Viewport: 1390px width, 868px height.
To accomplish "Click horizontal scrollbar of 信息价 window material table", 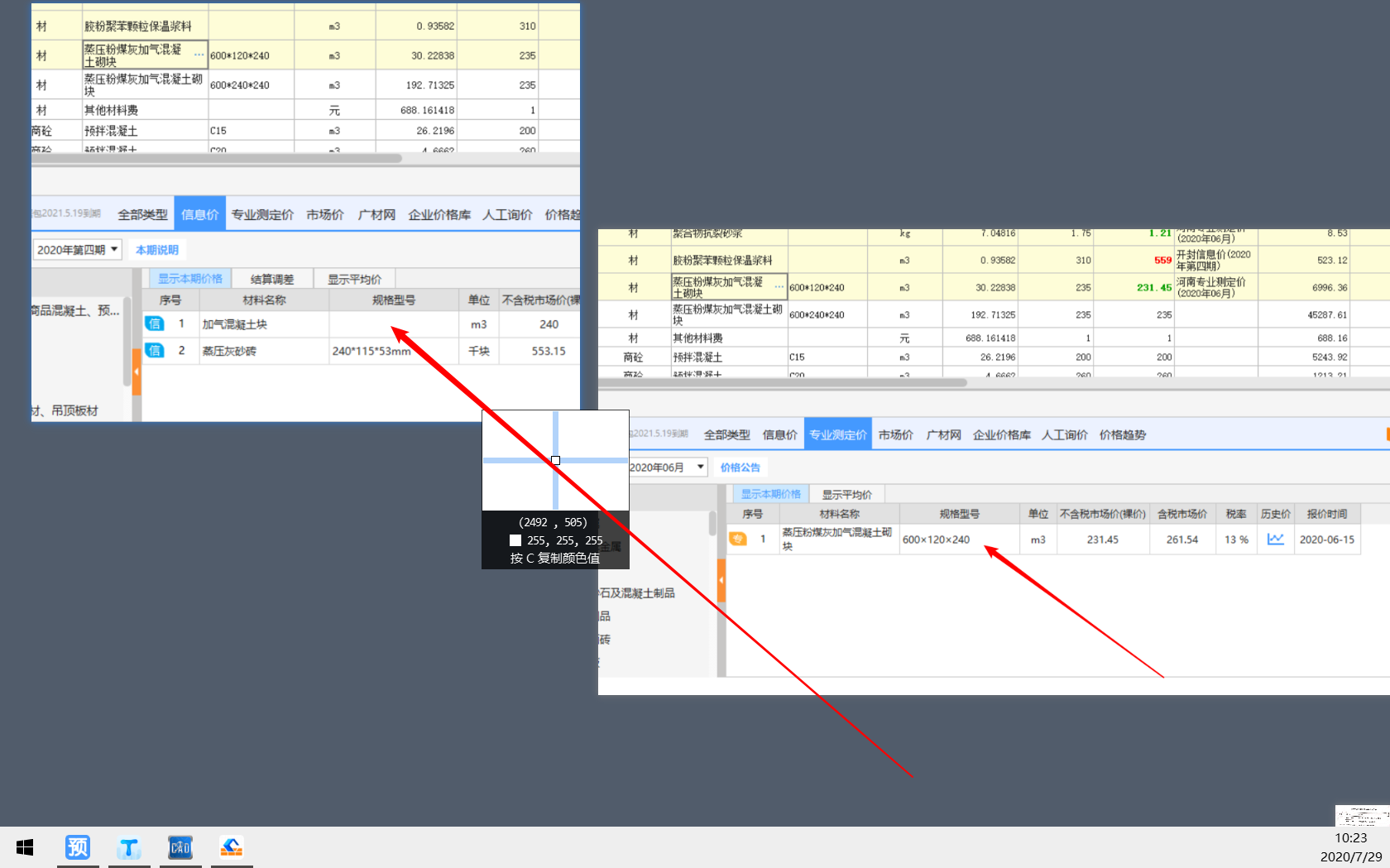I will (217, 158).
